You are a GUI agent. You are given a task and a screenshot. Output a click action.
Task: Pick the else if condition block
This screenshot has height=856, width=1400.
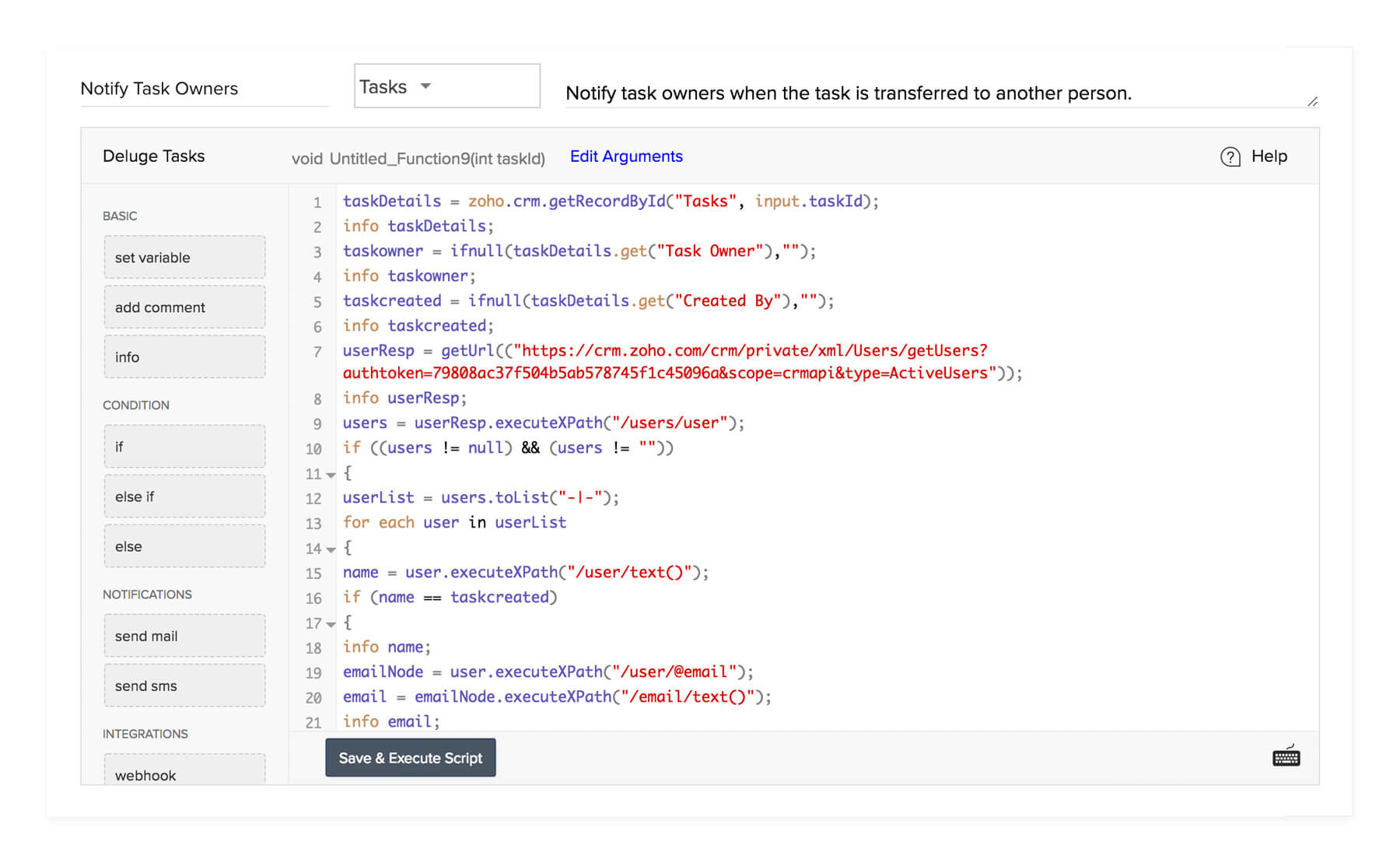(184, 496)
